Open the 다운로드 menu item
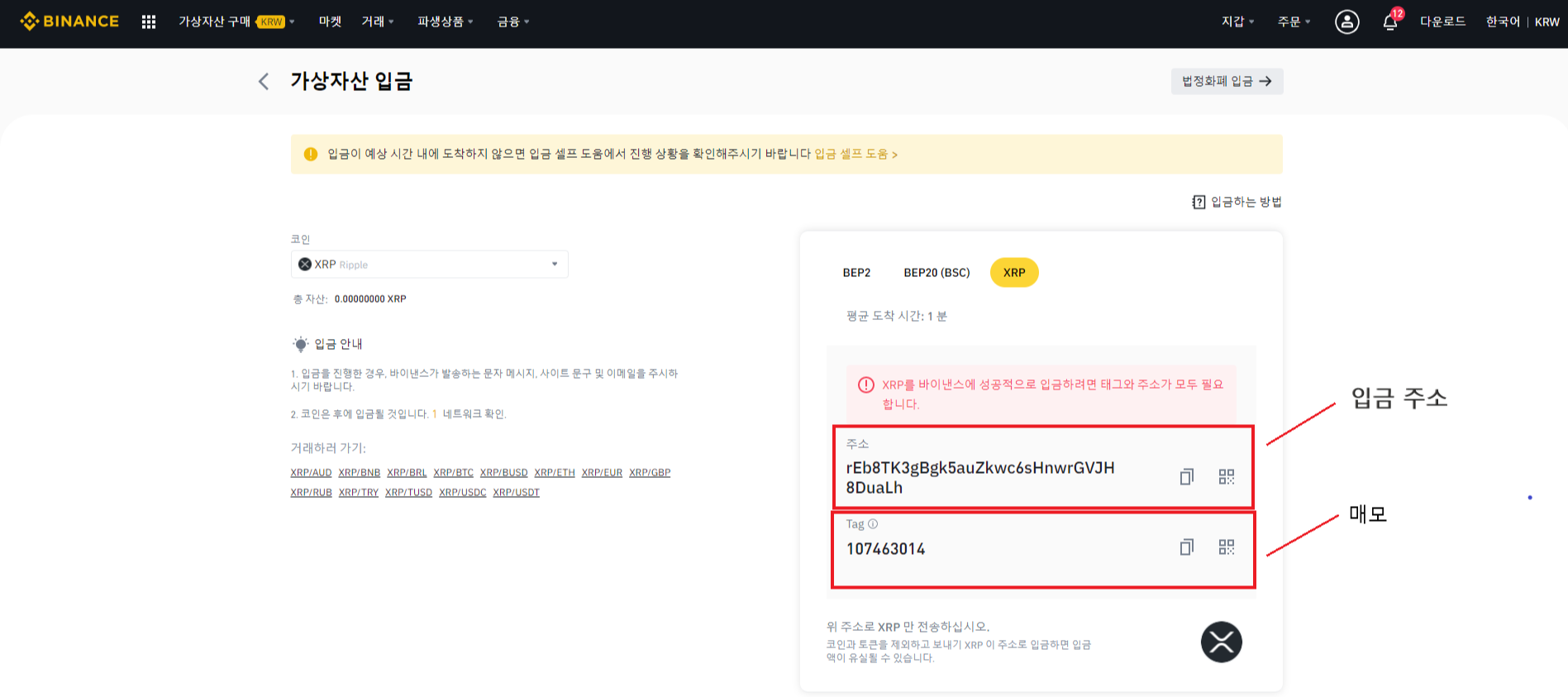 click(1442, 21)
